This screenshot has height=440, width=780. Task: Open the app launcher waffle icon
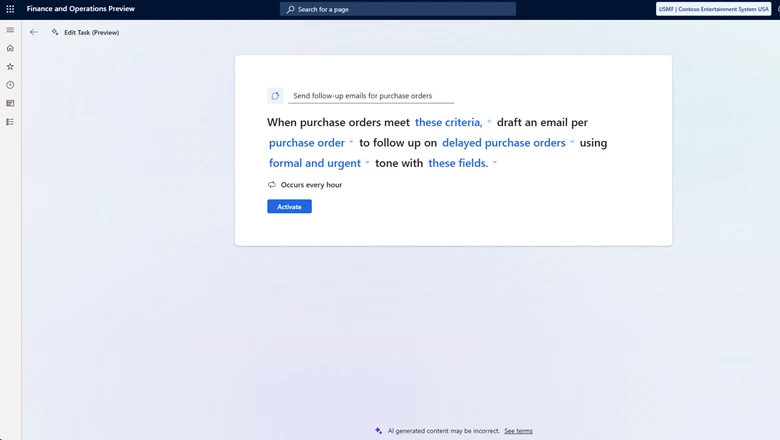(10, 9)
